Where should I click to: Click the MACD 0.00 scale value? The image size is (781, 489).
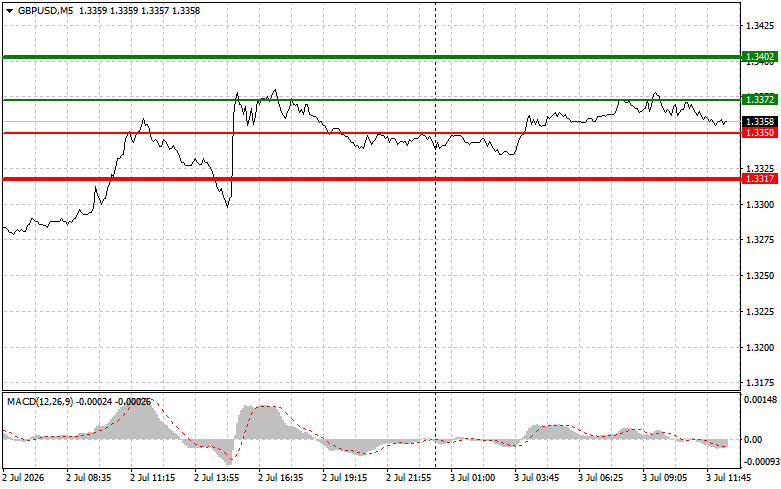point(753,440)
